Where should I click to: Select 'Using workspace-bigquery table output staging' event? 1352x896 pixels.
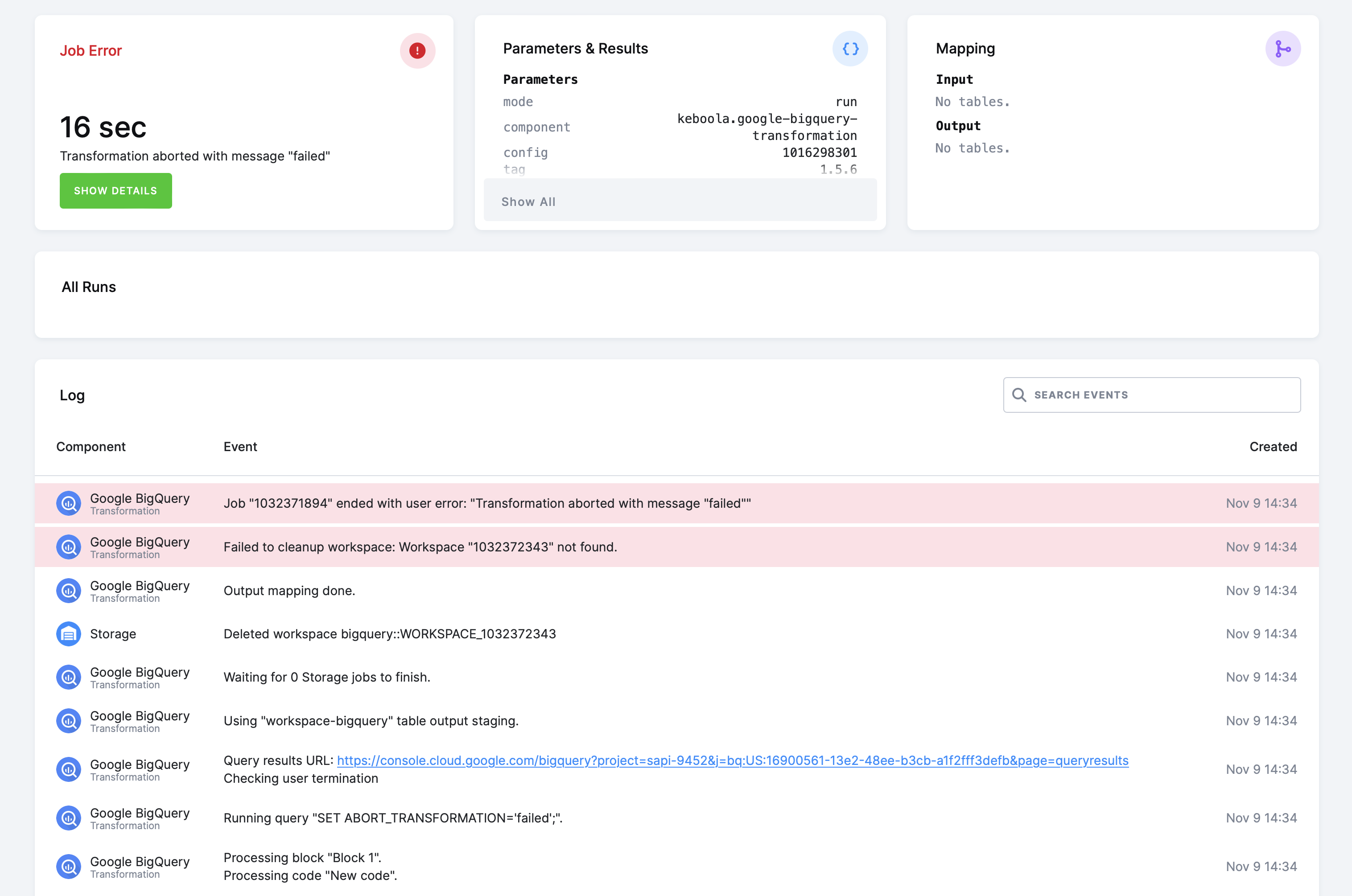tap(371, 720)
